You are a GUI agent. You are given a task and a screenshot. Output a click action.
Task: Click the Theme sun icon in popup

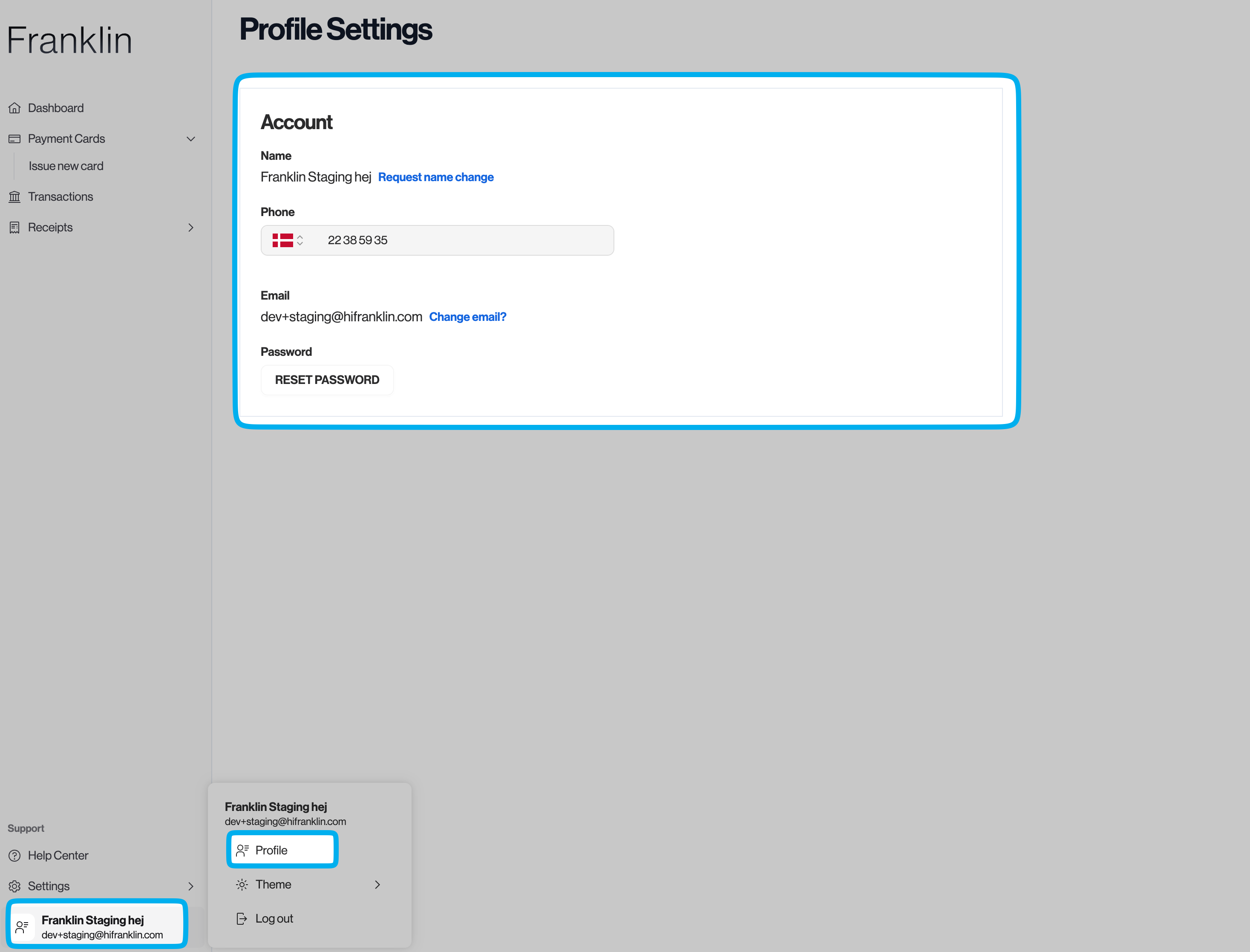tap(242, 885)
